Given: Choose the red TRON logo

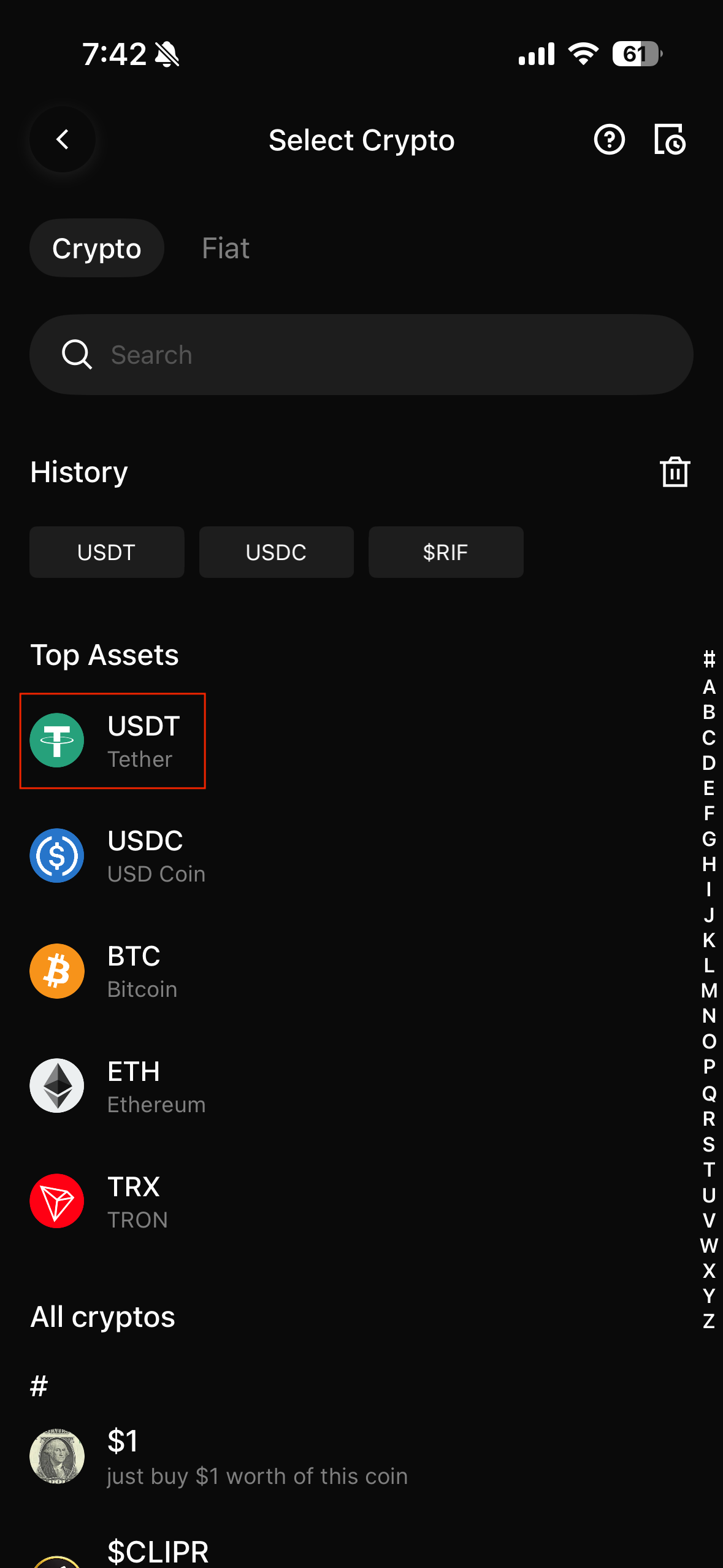Looking at the screenshot, I should [x=57, y=1201].
